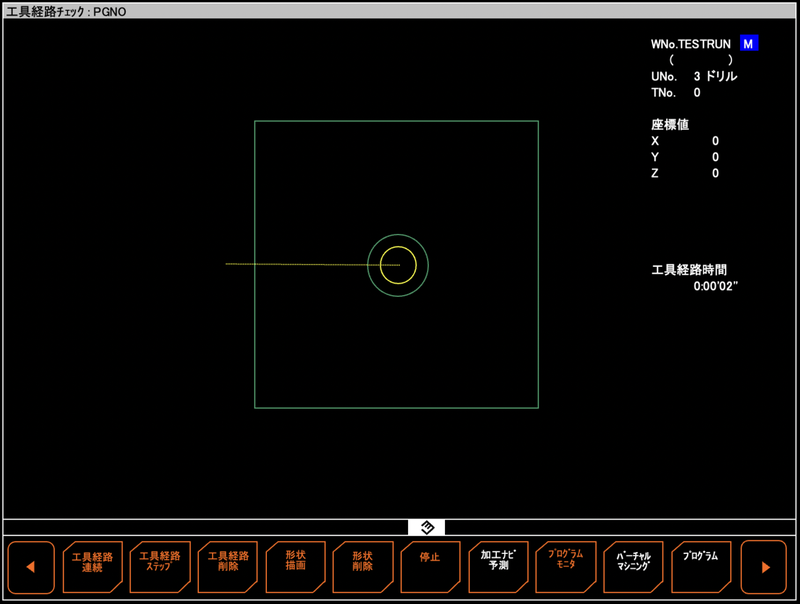Stop the simulation with 停止
This screenshot has width=800, height=604.
coord(430,567)
